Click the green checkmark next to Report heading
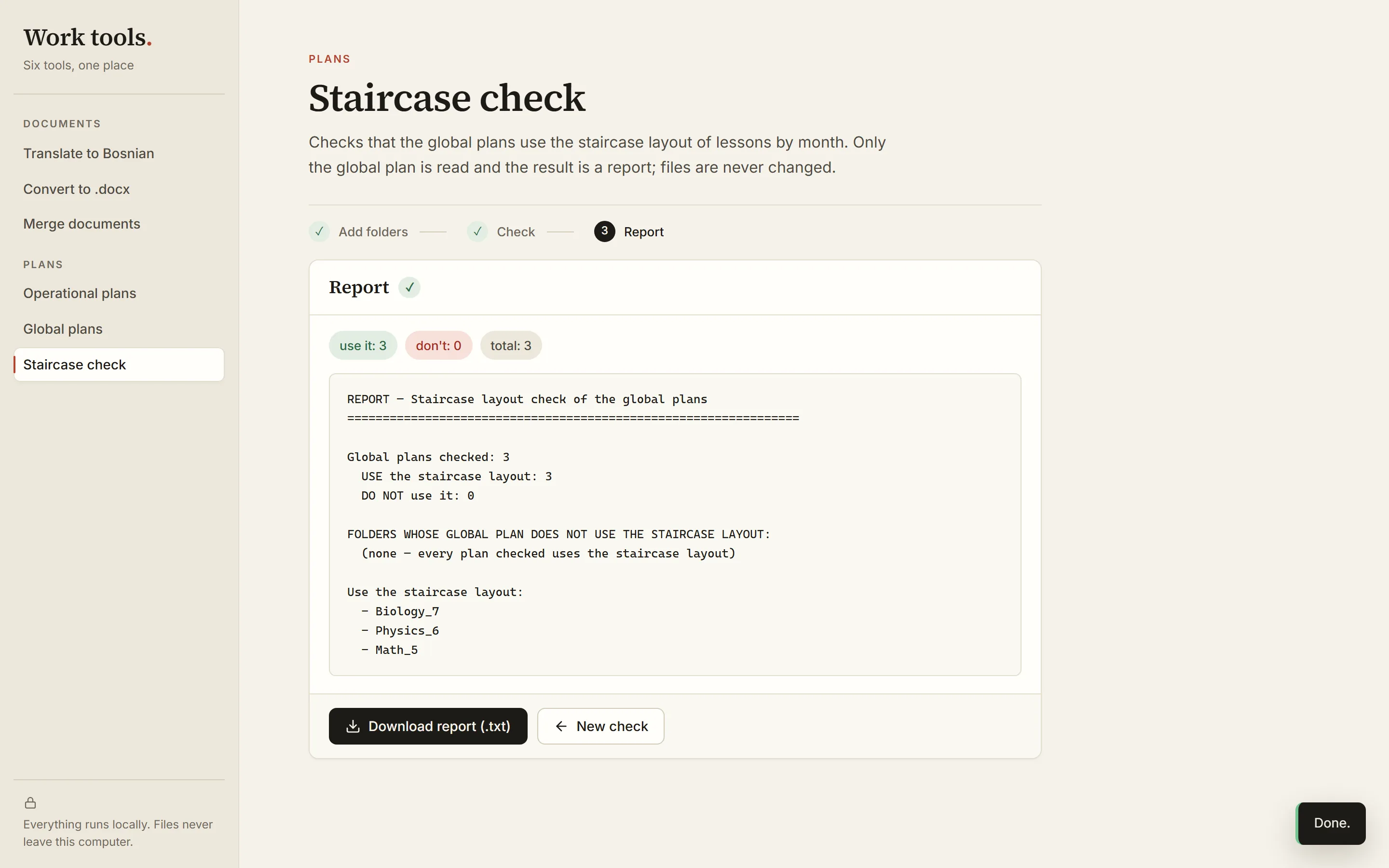The width and height of the screenshot is (1389, 868). click(x=409, y=287)
